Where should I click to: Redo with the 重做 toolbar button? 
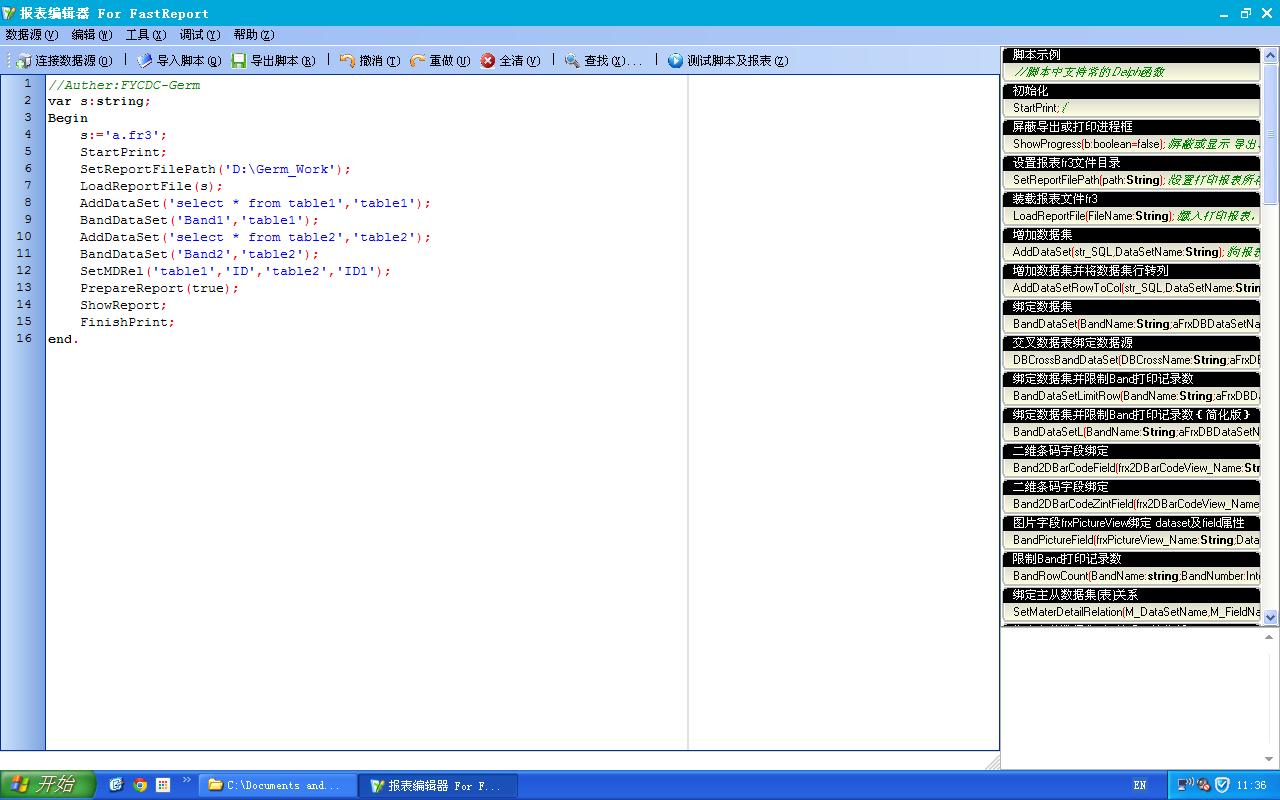[x=440, y=60]
